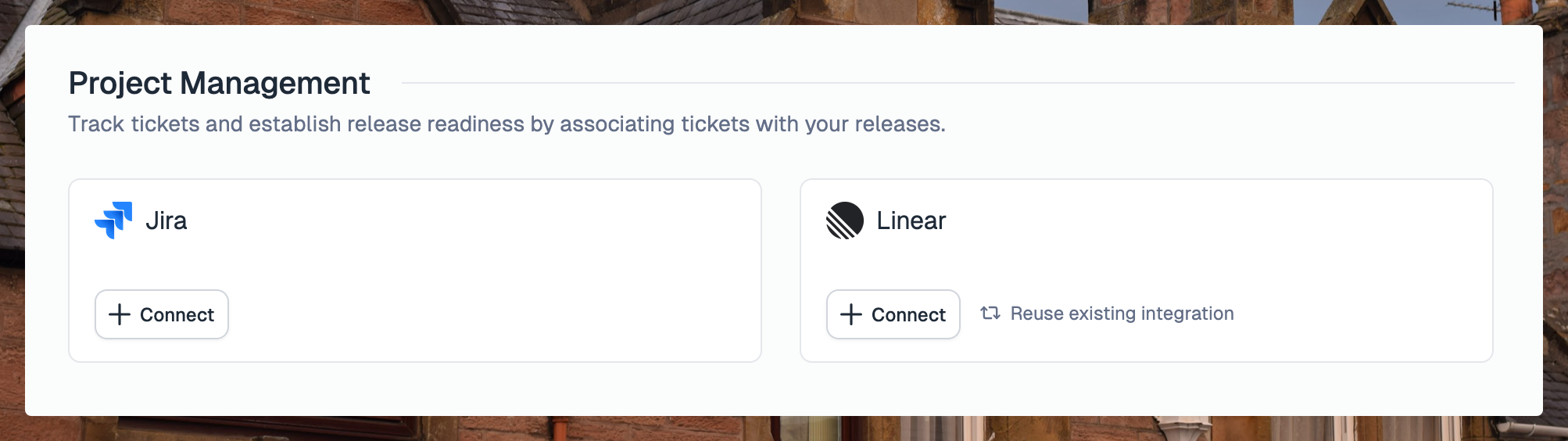Screen dimensions: 1568x441
Task: Open the Reuse existing integration link
Action: coord(1108,314)
